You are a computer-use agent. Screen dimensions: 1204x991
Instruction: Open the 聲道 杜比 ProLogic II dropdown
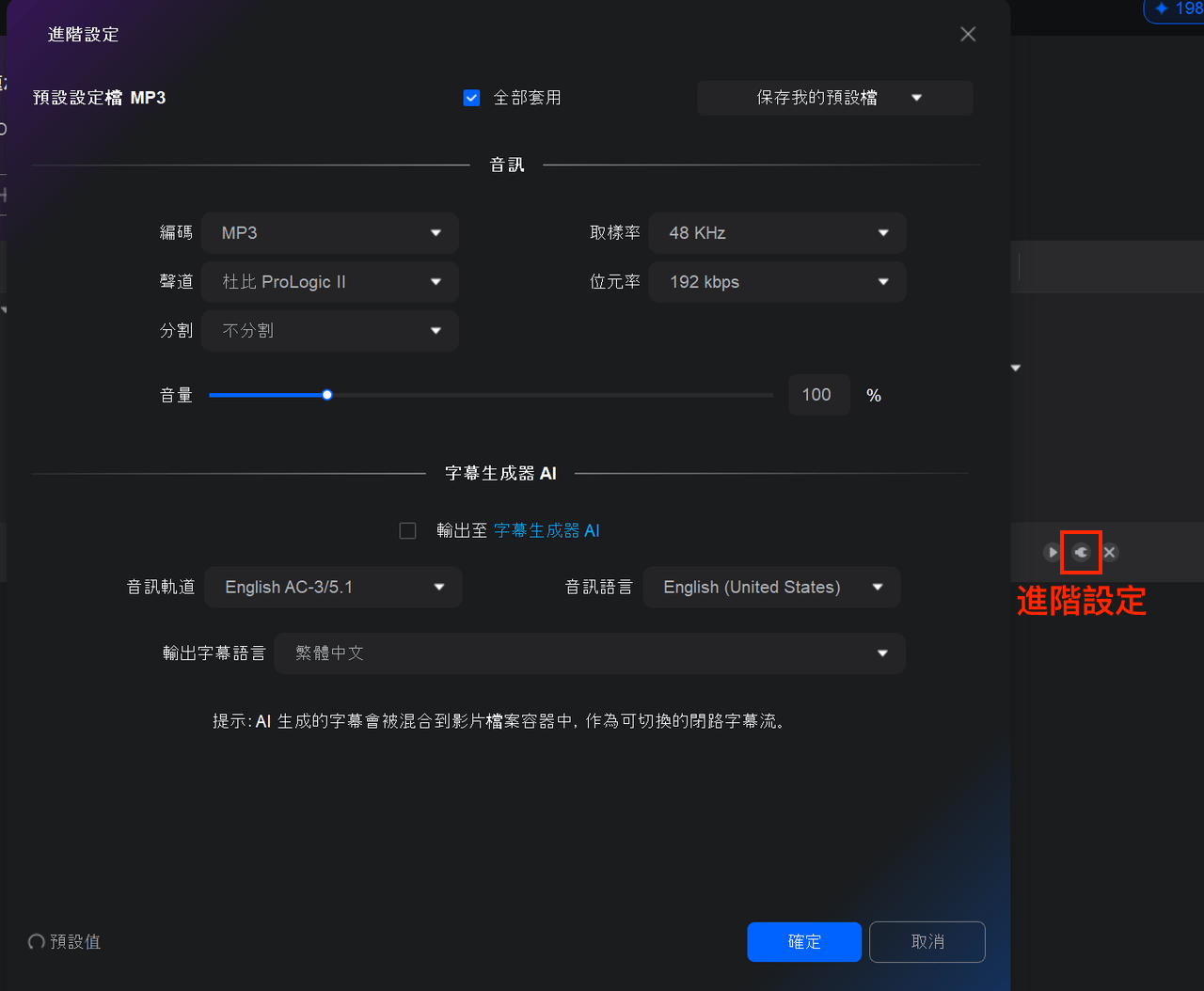point(330,282)
